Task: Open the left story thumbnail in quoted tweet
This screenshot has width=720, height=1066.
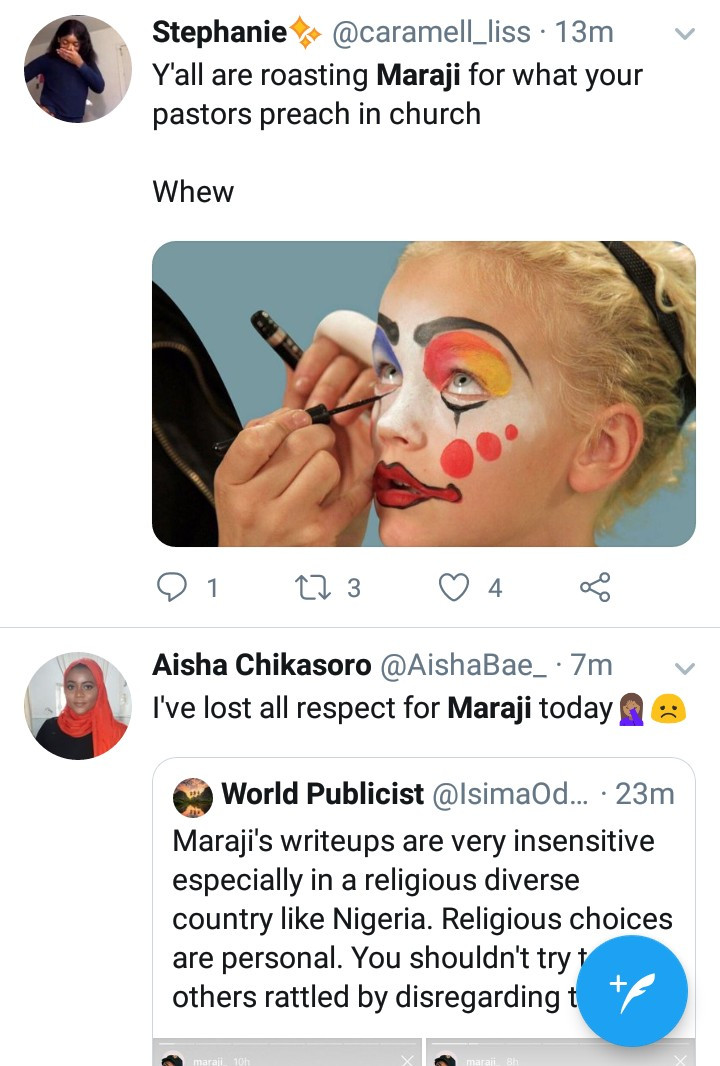Action: coord(287,1054)
